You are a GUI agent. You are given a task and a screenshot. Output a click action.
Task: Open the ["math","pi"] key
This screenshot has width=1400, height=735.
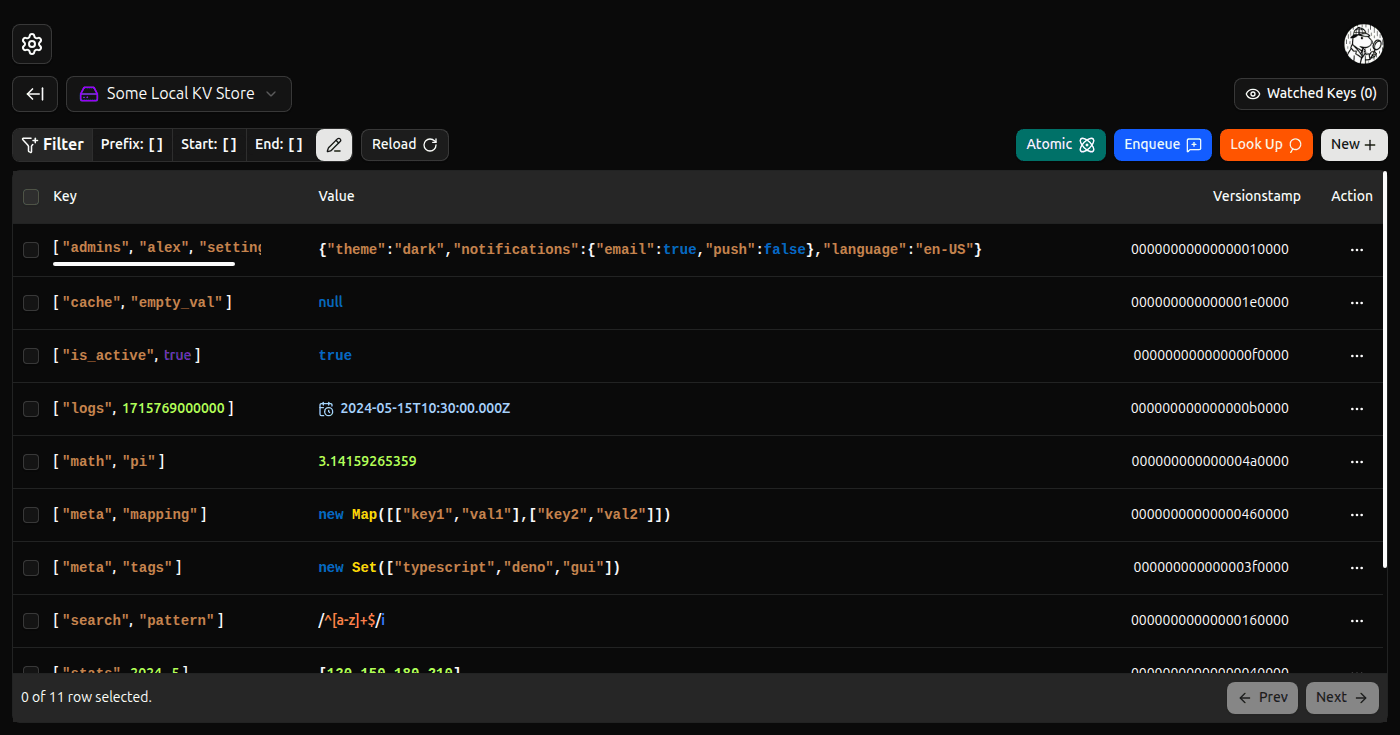(109, 461)
